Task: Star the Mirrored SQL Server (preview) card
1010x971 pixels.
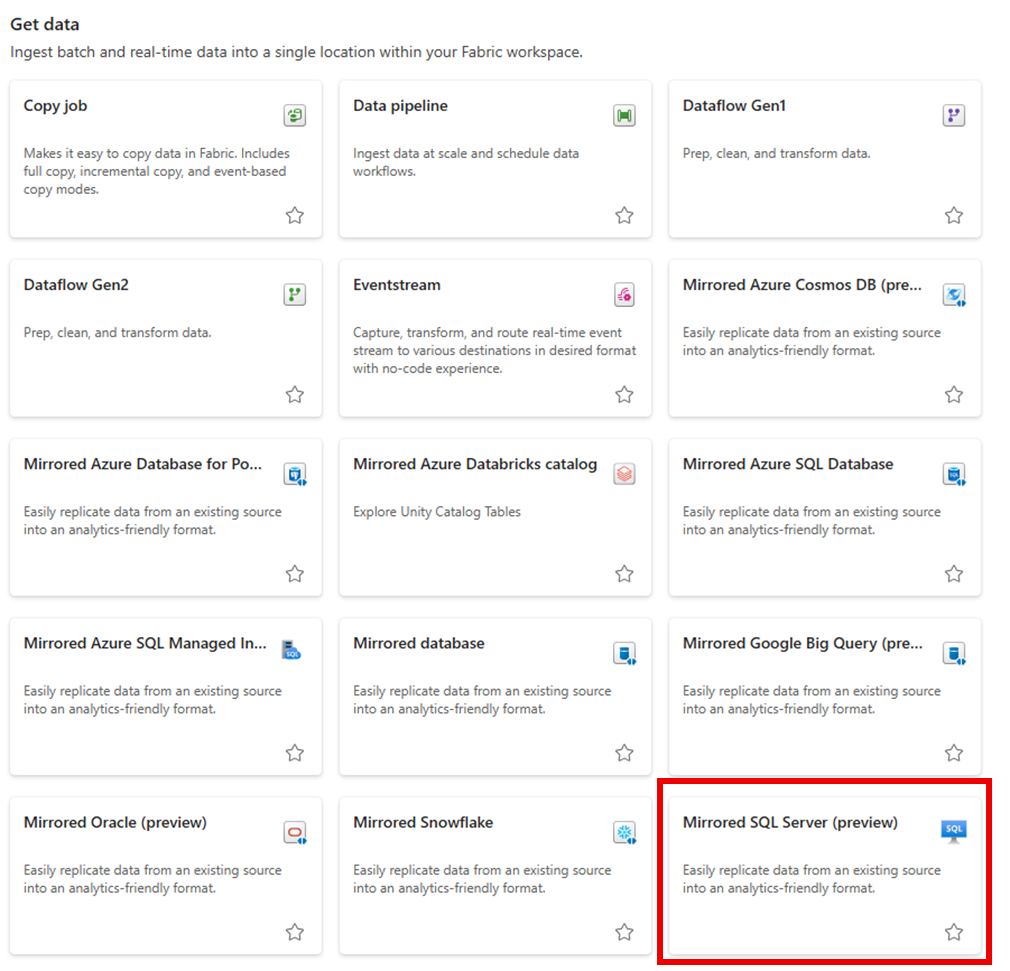Action: pos(954,932)
